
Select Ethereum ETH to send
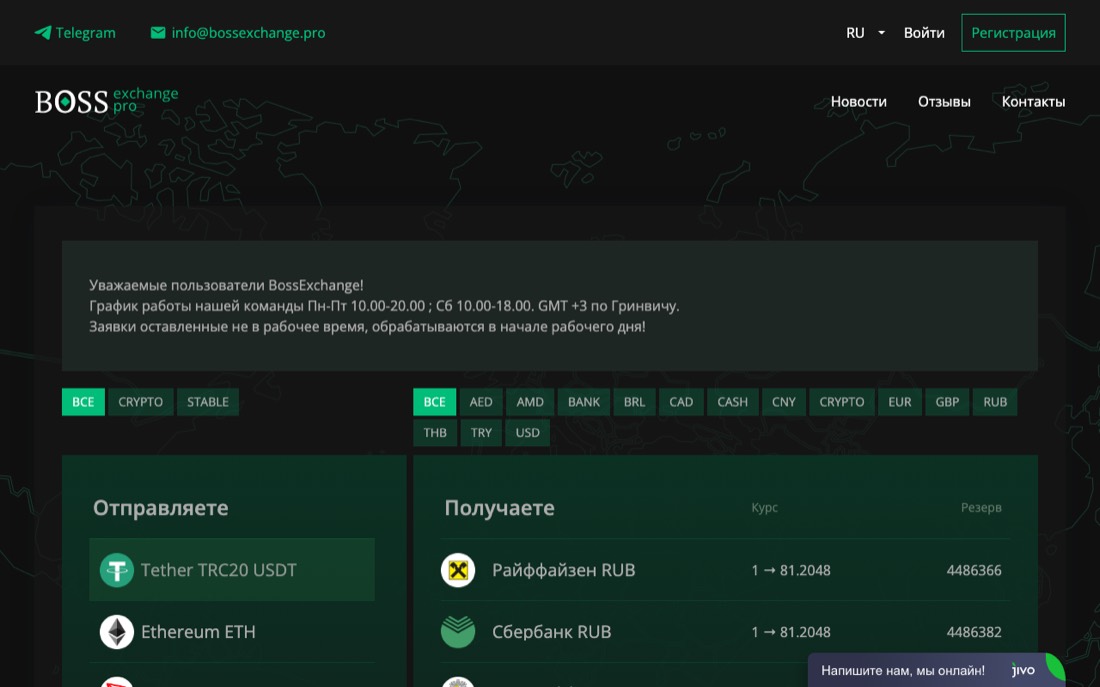pos(232,632)
